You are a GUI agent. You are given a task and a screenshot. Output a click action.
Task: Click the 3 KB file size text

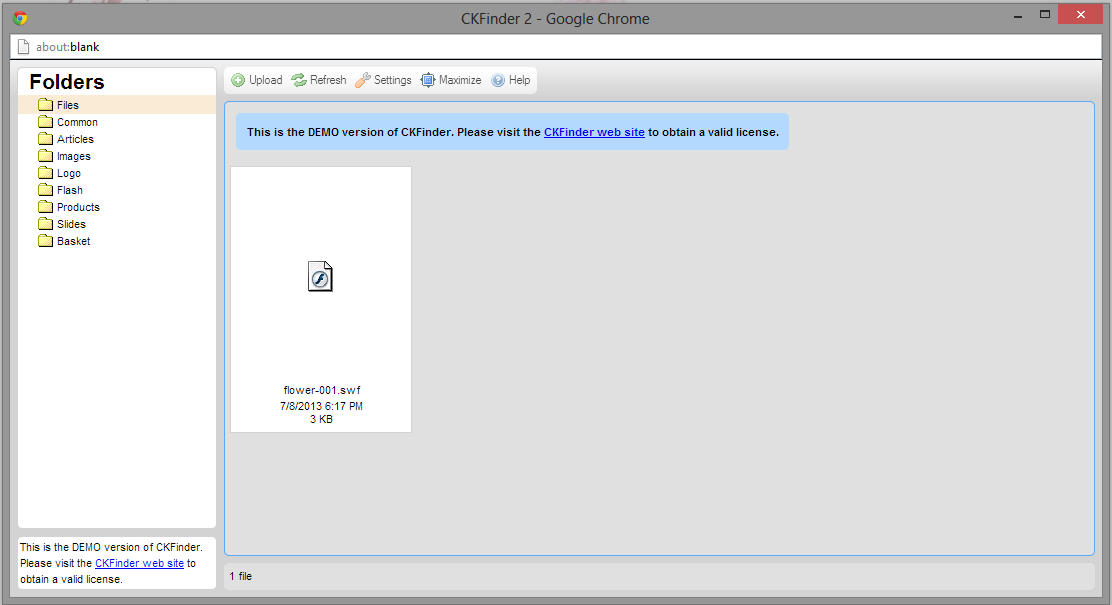pos(321,419)
